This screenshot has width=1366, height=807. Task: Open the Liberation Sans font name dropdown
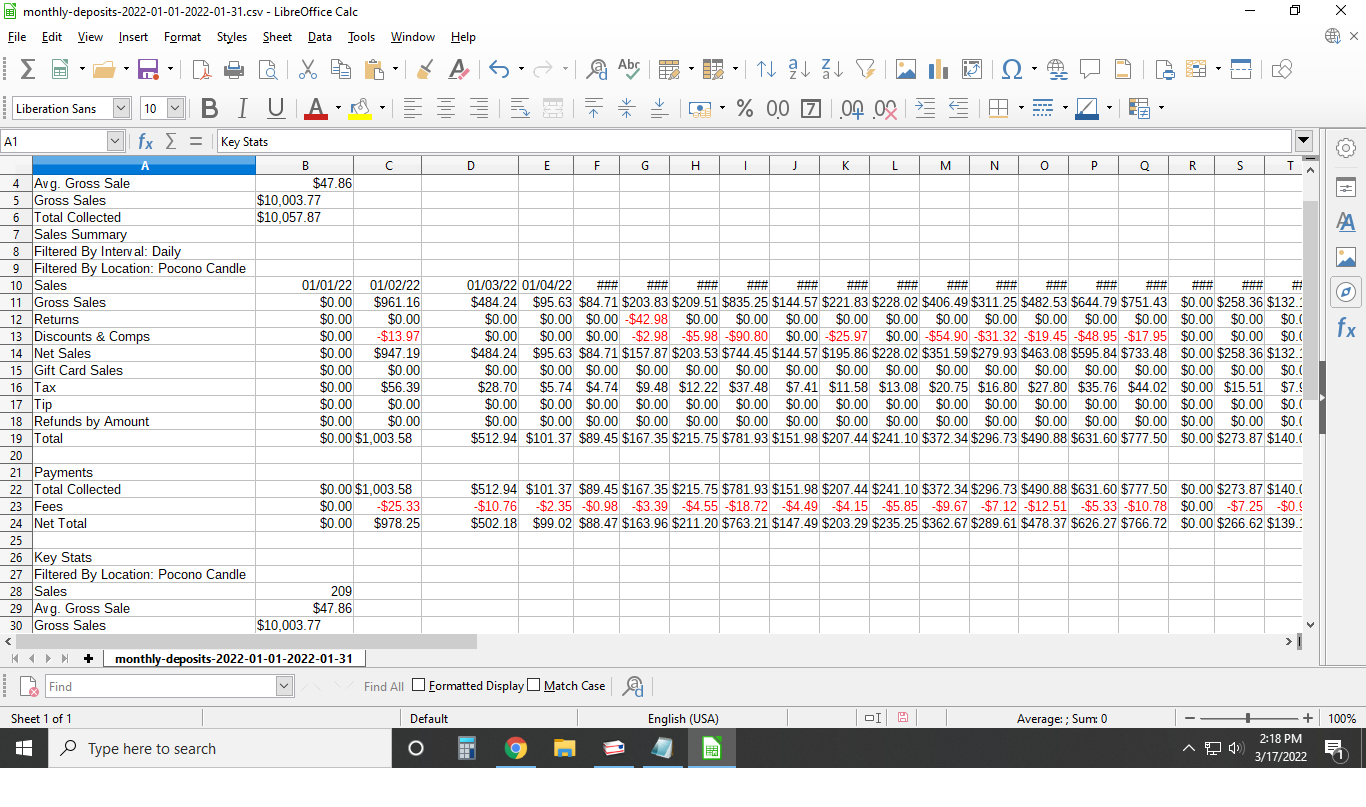coord(121,108)
